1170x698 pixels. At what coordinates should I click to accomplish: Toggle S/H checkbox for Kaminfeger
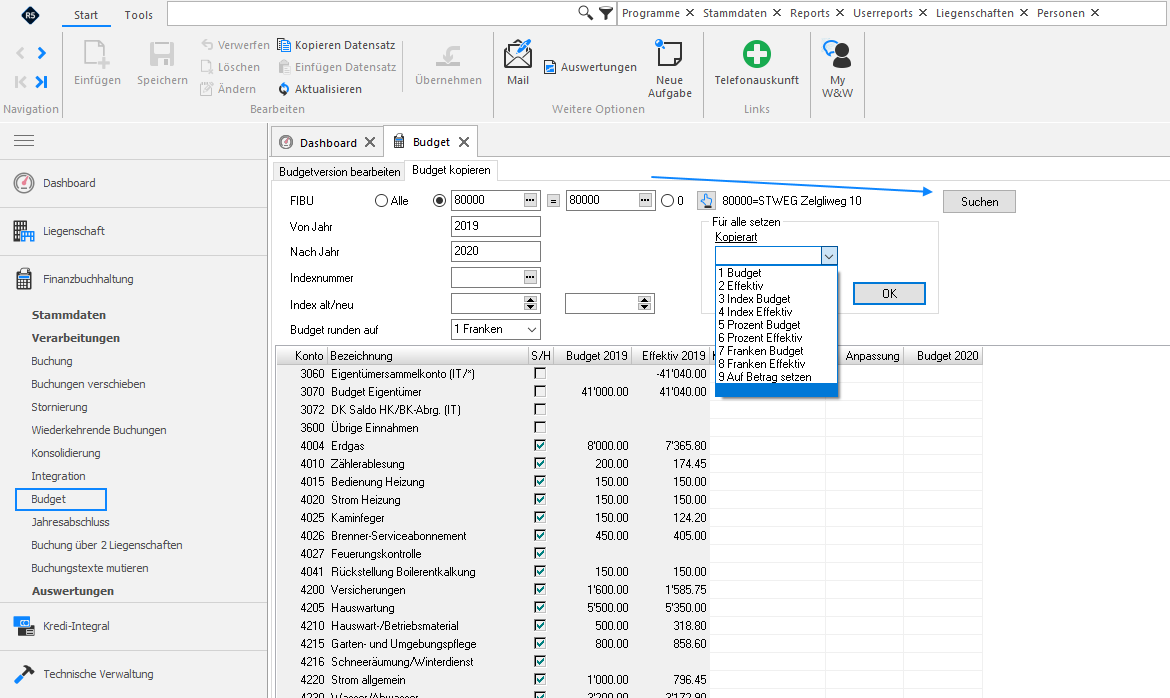pyautogui.click(x=540, y=517)
